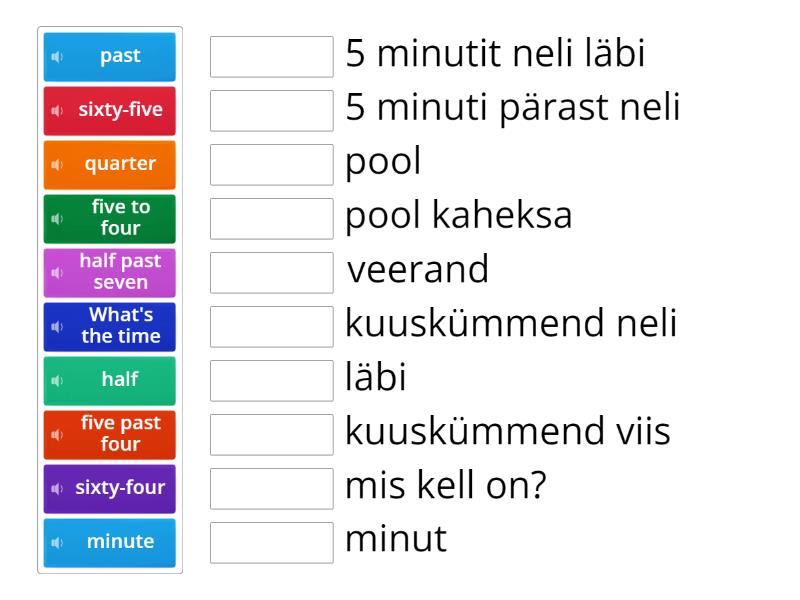The width and height of the screenshot is (800, 600).
Task: Click answer box next to 'pool kaheksa'
Action: click(272, 219)
